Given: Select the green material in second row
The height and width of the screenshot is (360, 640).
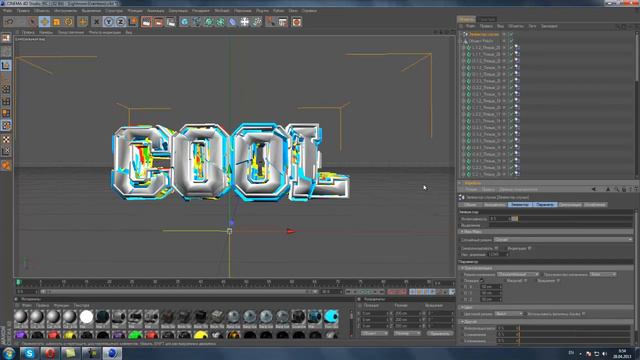Looking at the screenshot, I should [x=135, y=335].
